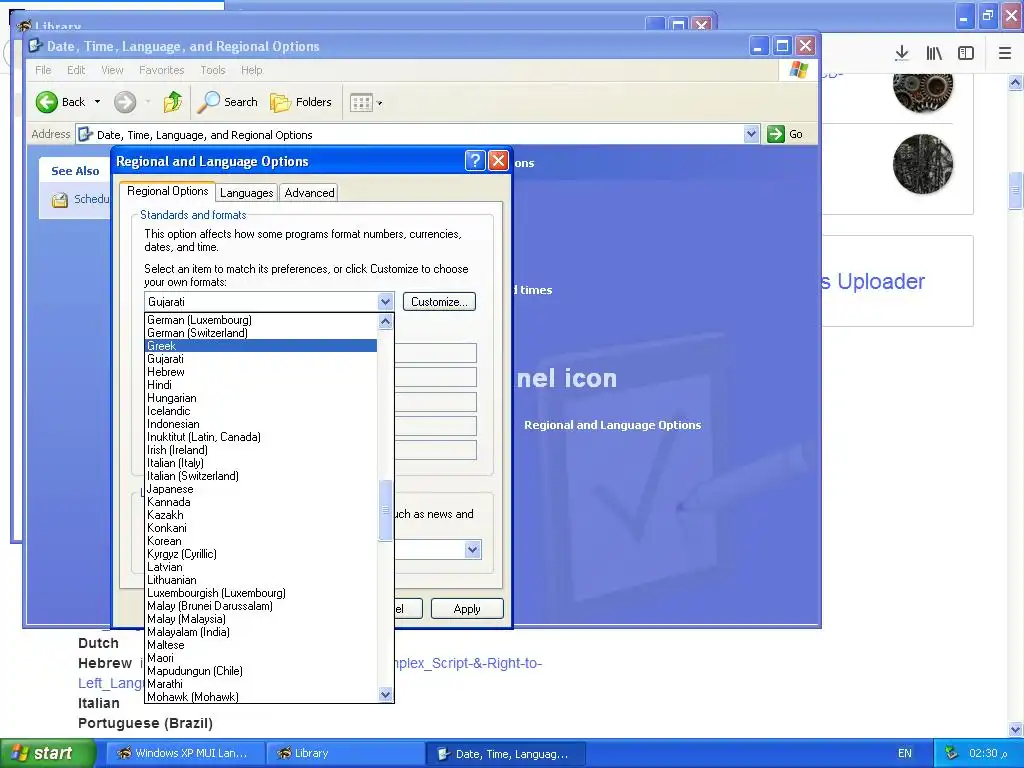Pick Korean from the list
1024x768 pixels.
(x=261, y=541)
